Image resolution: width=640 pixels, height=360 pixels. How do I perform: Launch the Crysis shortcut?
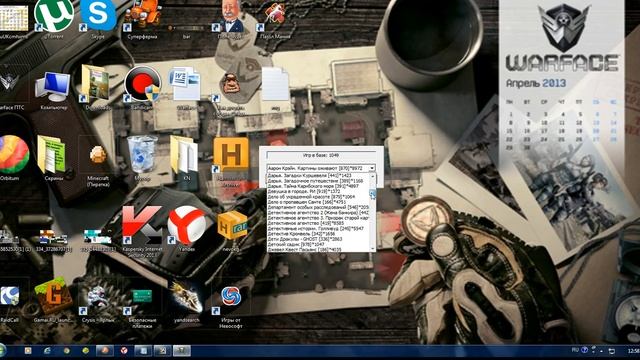(98, 300)
